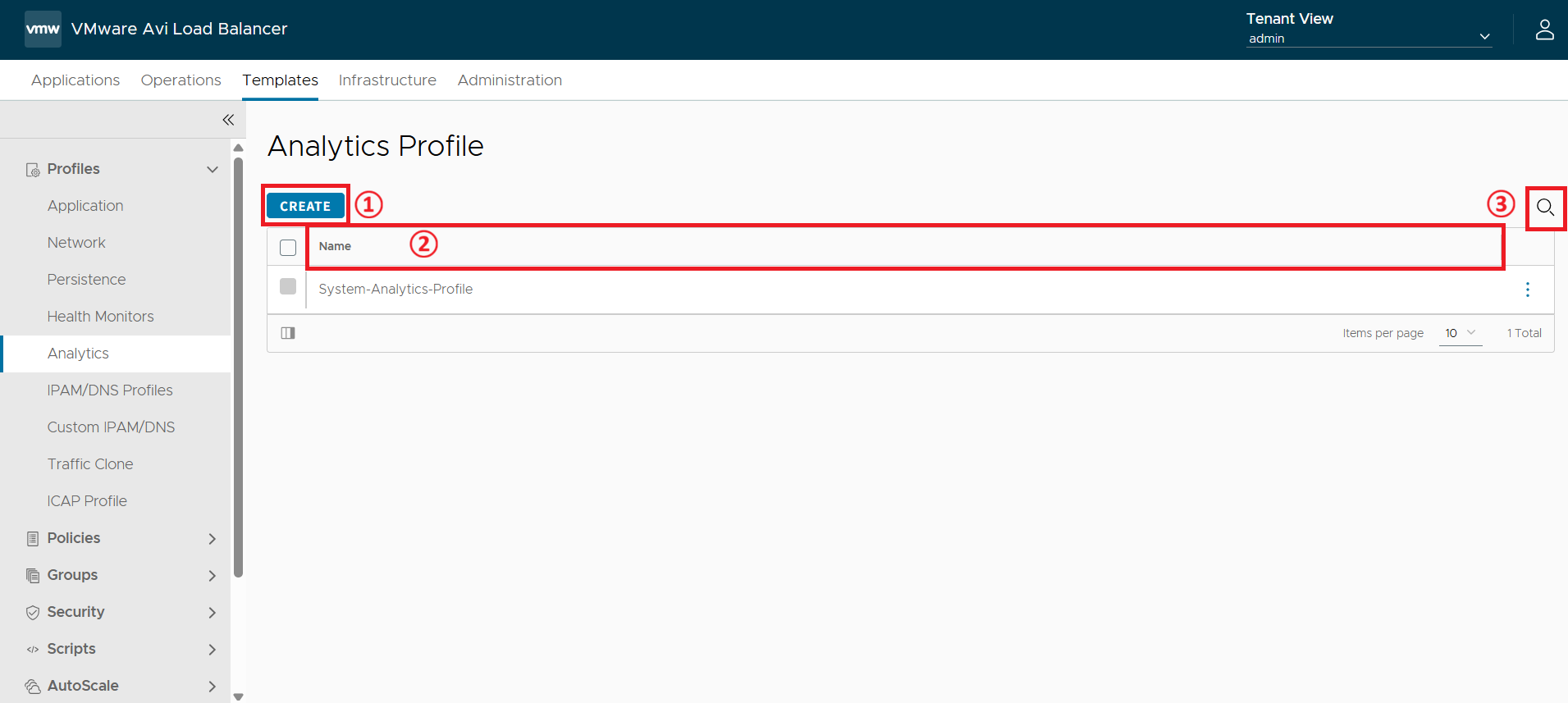
Task: Click the VMware logo icon
Action: click(43, 29)
